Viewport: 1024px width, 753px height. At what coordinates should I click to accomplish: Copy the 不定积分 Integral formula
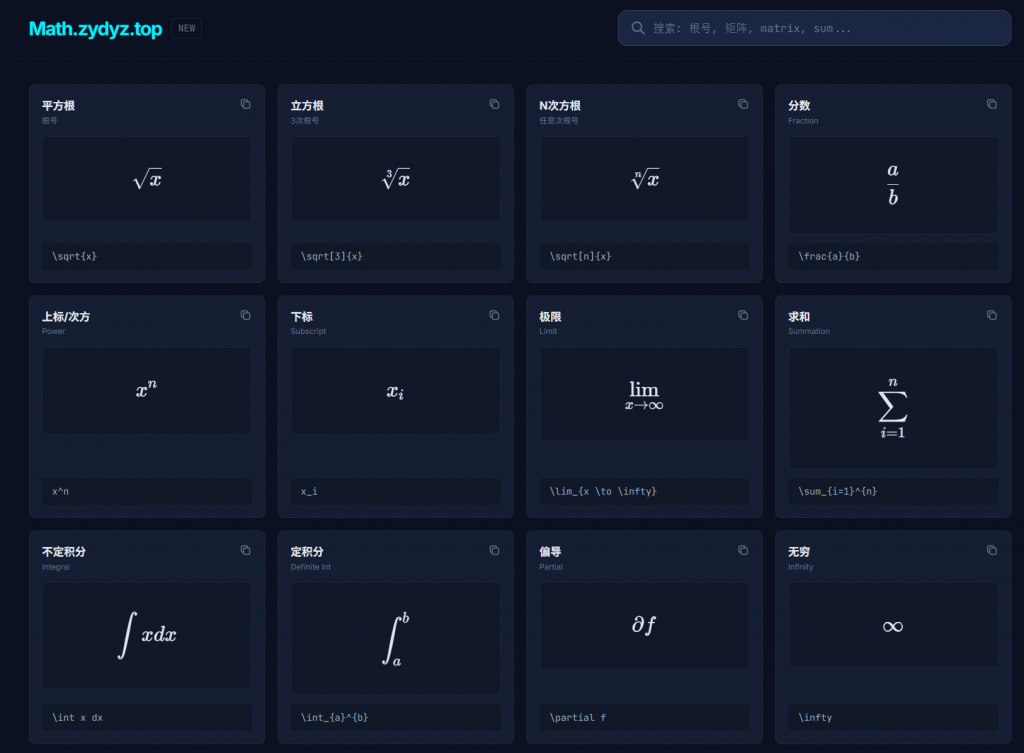(x=245, y=550)
